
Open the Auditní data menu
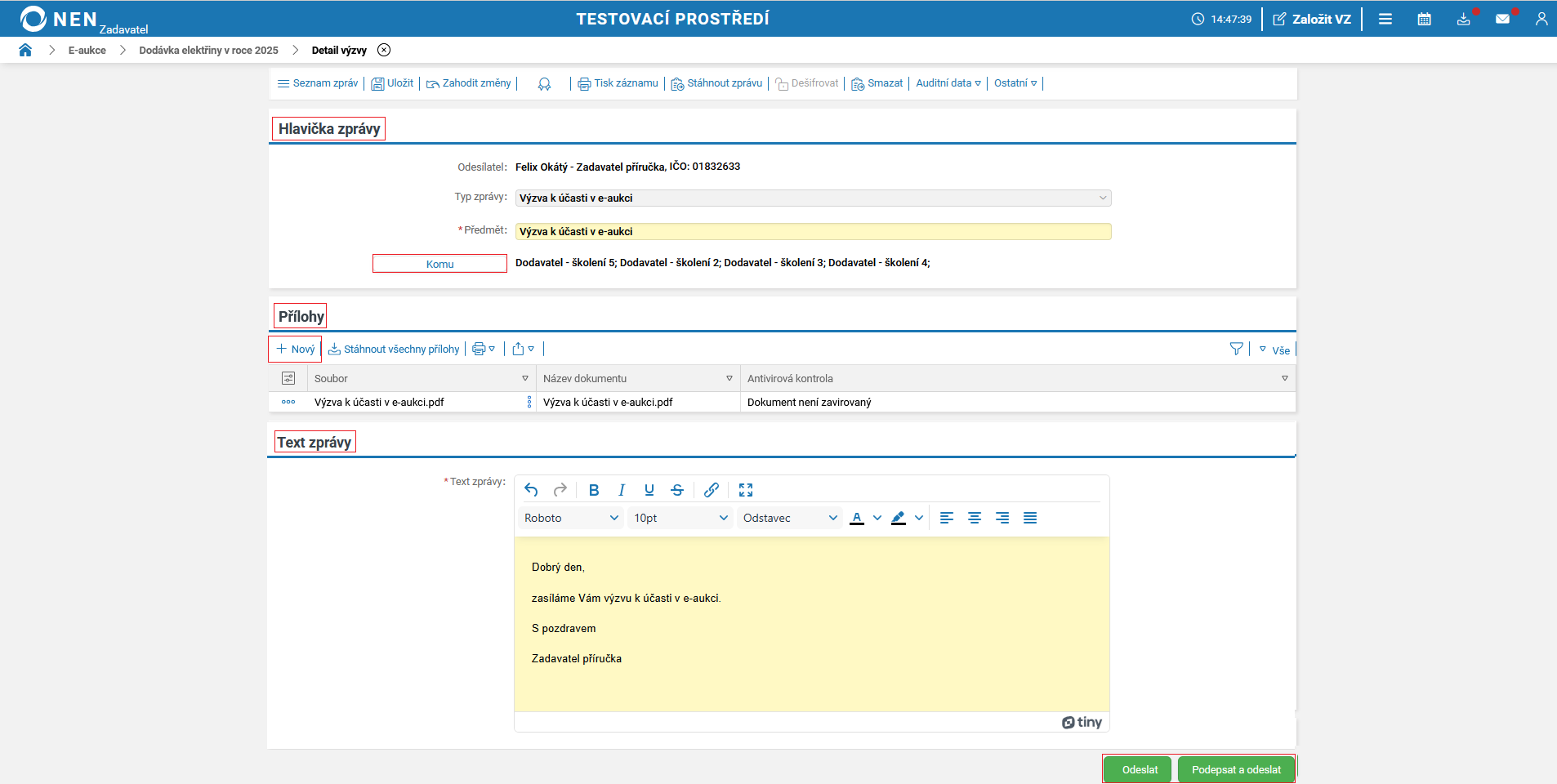[x=948, y=83]
